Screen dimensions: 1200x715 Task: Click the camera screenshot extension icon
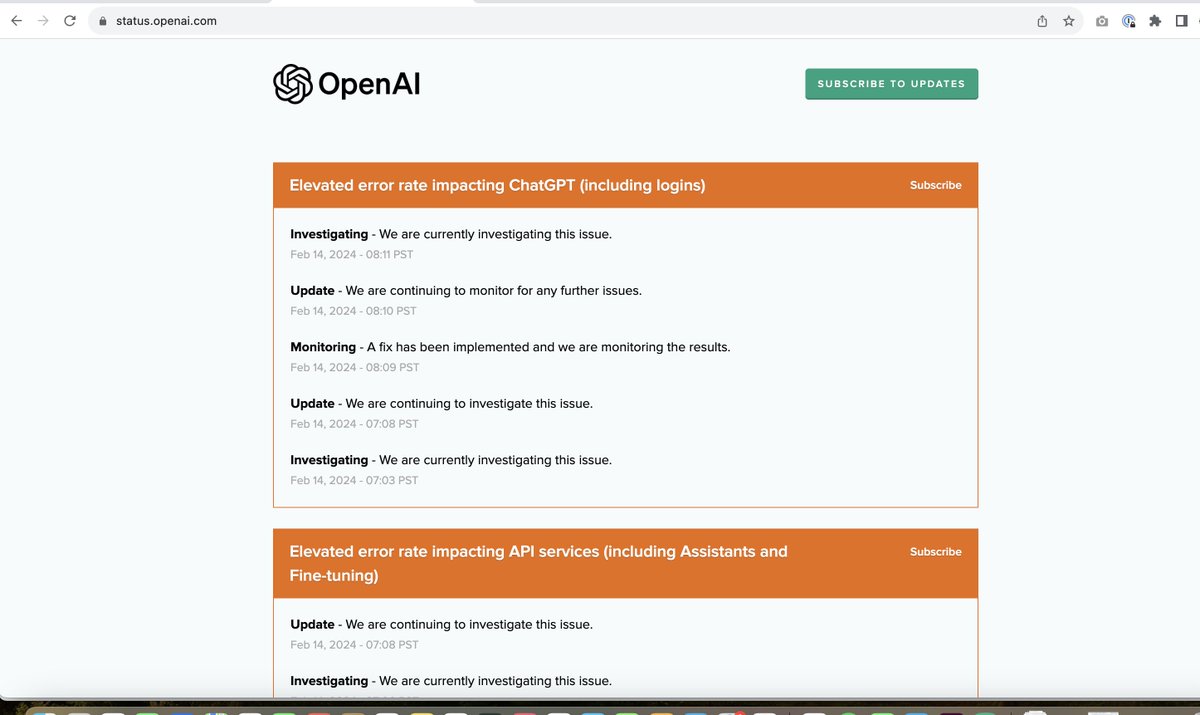[1102, 21]
